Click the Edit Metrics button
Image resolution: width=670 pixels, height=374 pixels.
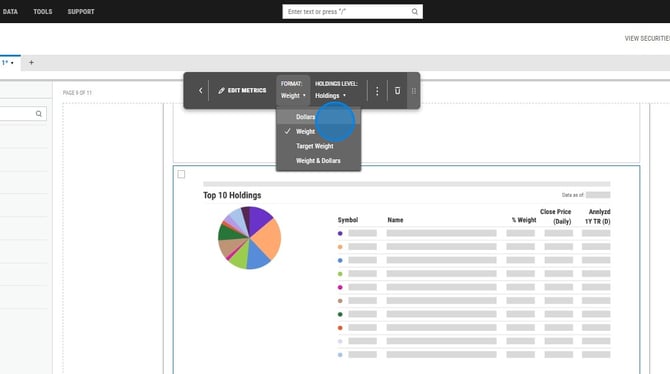[242, 91]
